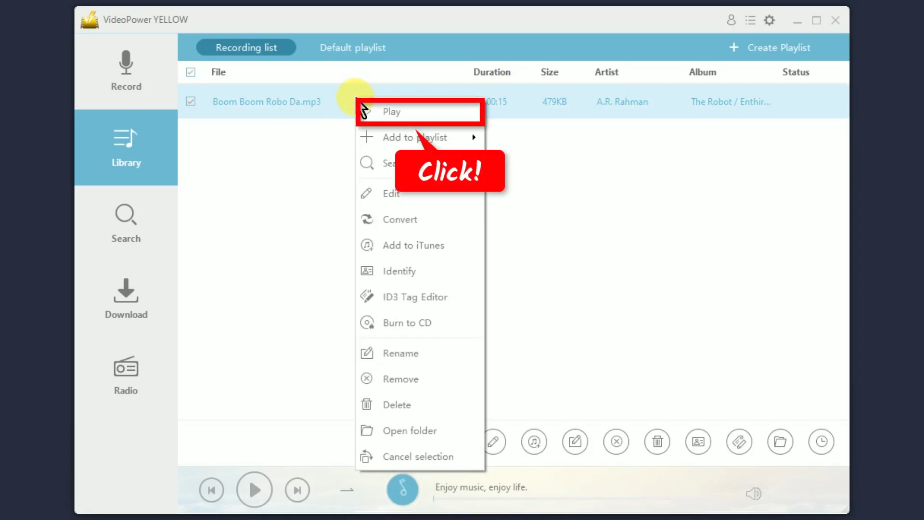Click the size cell 479KB
This screenshot has height=520, width=924.
(x=555, y=101)
